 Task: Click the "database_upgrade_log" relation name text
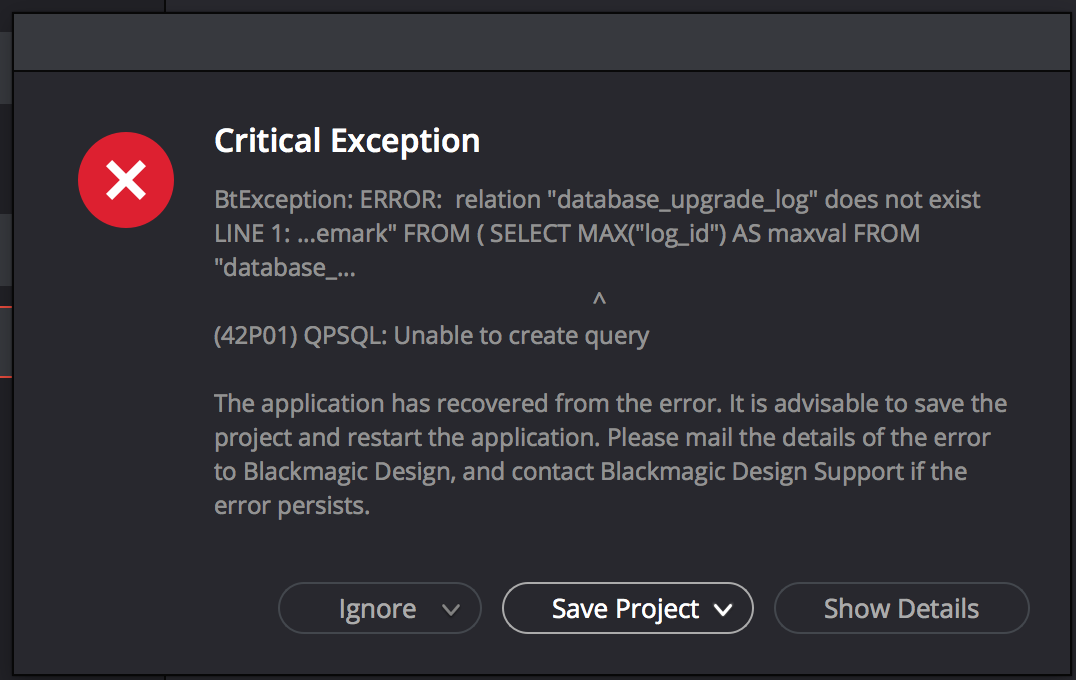tap(681, 200)
